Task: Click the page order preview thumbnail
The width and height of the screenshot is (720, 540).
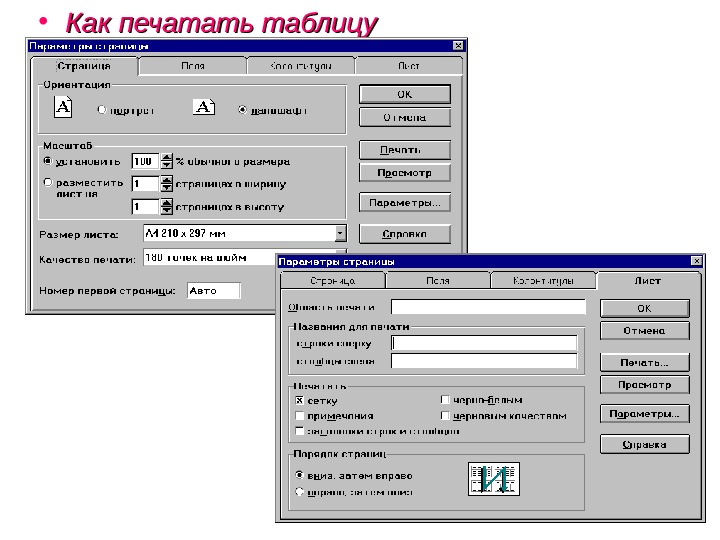Action: (494, 479)
